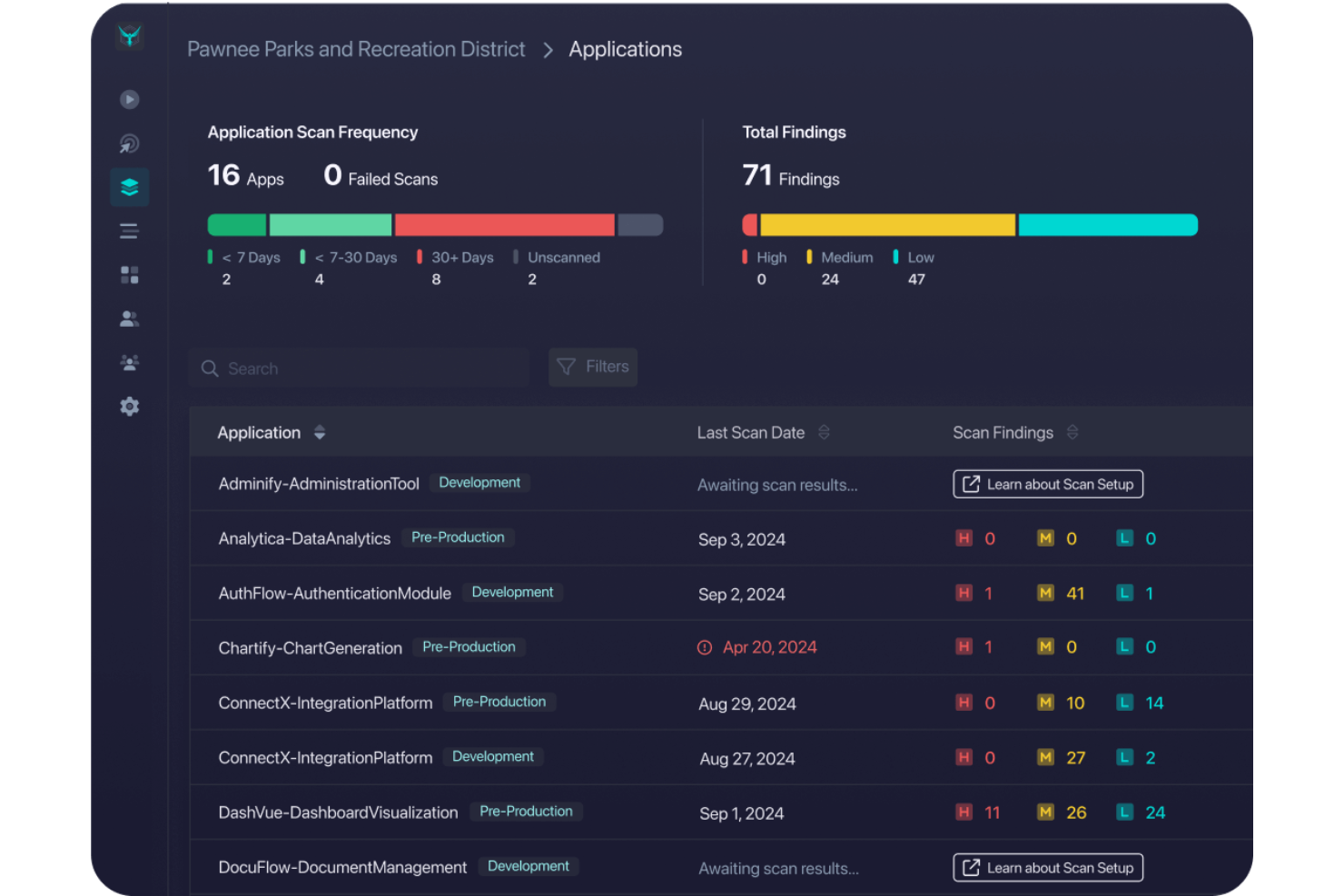Open the Filters dropdown

(592, 367)
